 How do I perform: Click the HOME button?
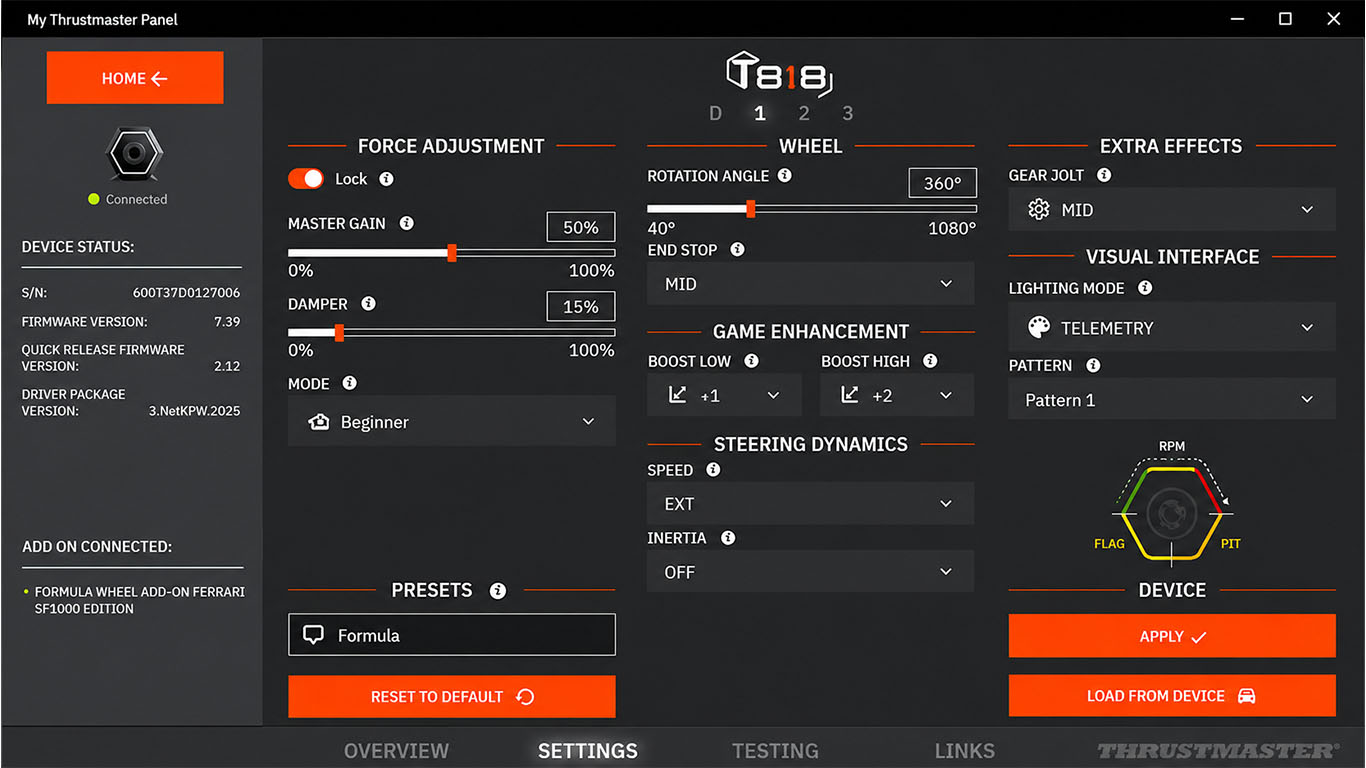click(x=135, y=78)
